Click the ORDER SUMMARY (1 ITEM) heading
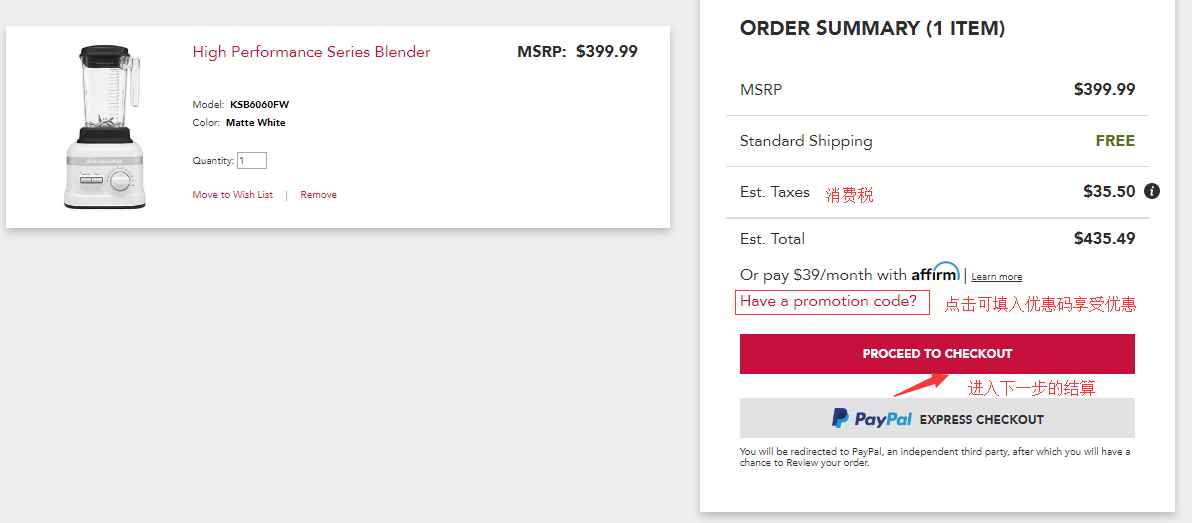This screenshot has height=523, width=1192. point(872,29)
